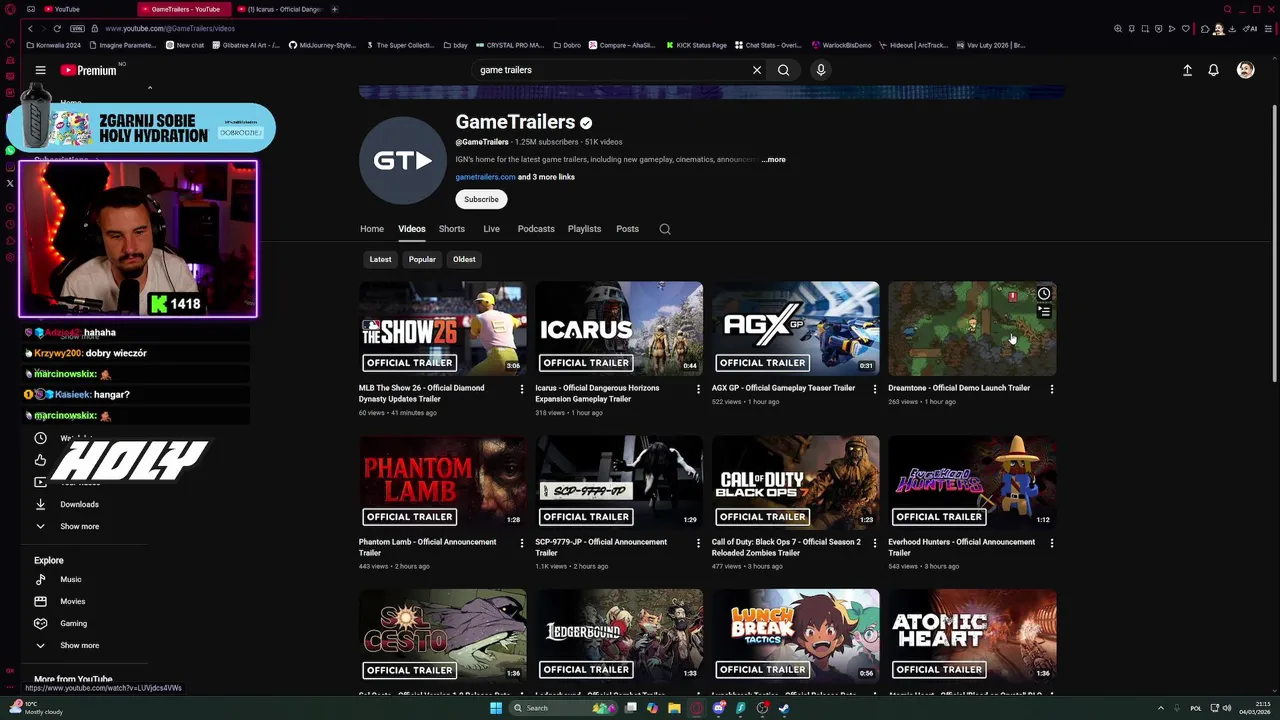Open the browser easy setup menu icon
This screenshot has height=720, width=1280.
click(1269, 29)
